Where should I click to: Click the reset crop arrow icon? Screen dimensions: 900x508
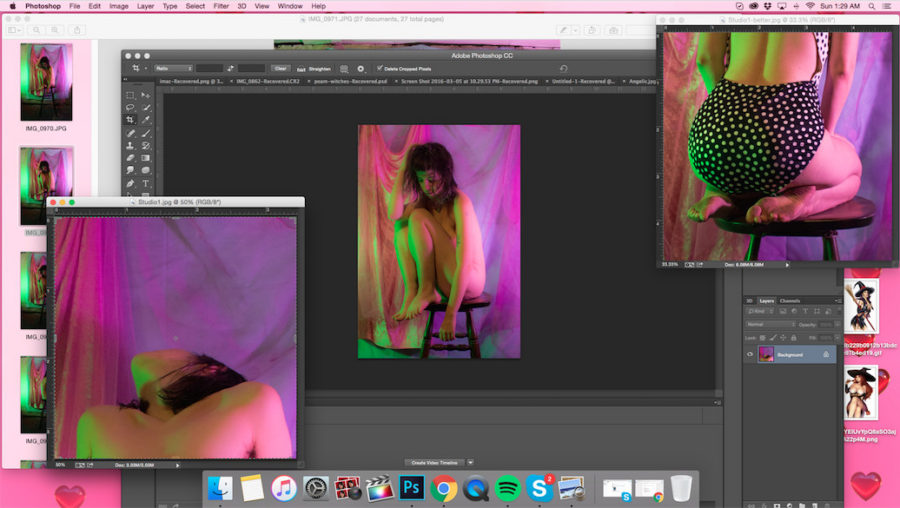coord(563,69)
